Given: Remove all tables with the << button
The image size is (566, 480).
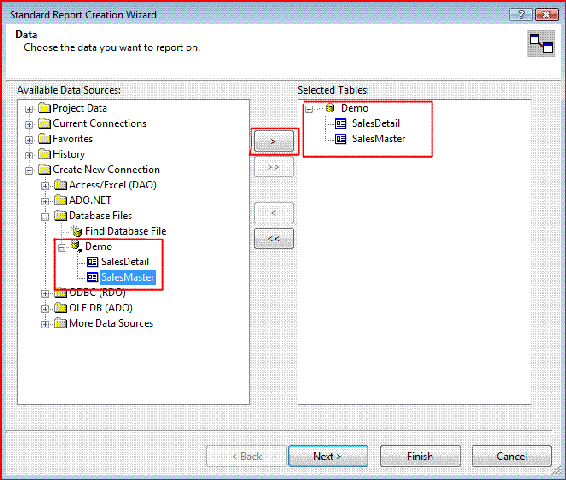Looking at the screenshot, I should pos(274,239).
